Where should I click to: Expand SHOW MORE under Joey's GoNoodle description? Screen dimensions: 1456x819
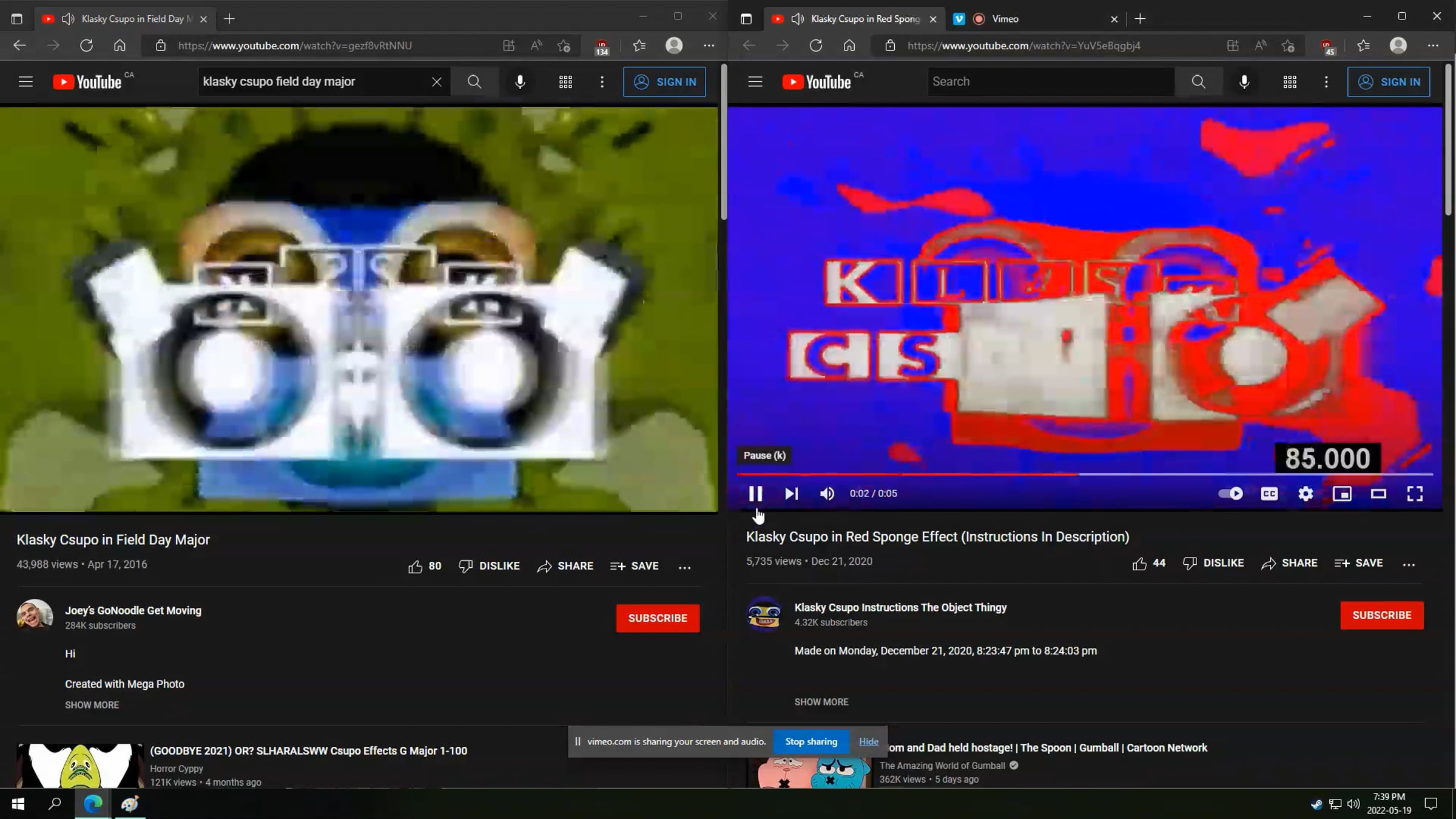point(92,705)
